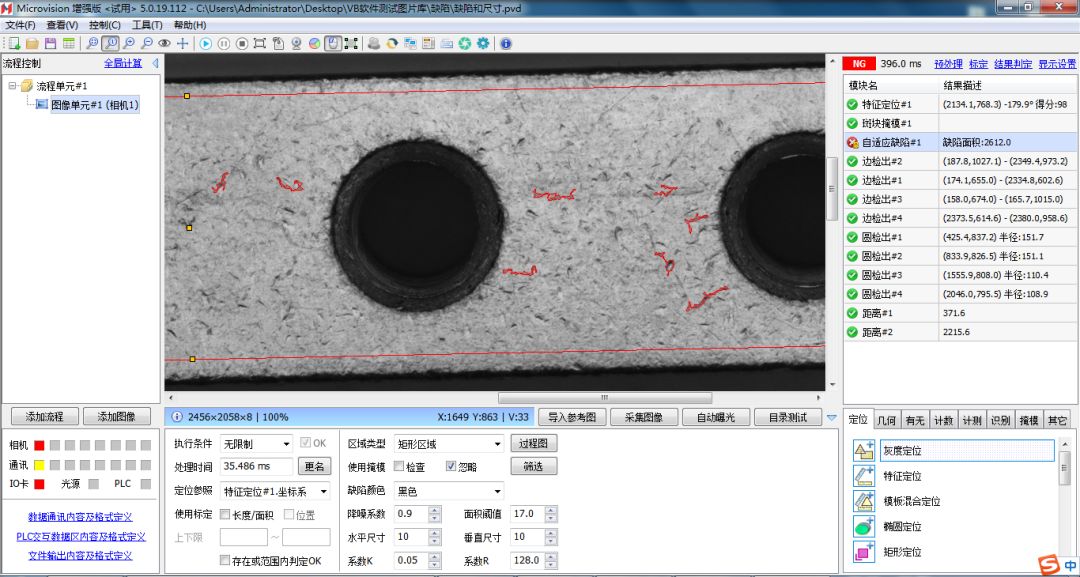Open the 区域类型 dropdown
The width and height of the screenshot is (1080, 577).
tap(448, 443)
